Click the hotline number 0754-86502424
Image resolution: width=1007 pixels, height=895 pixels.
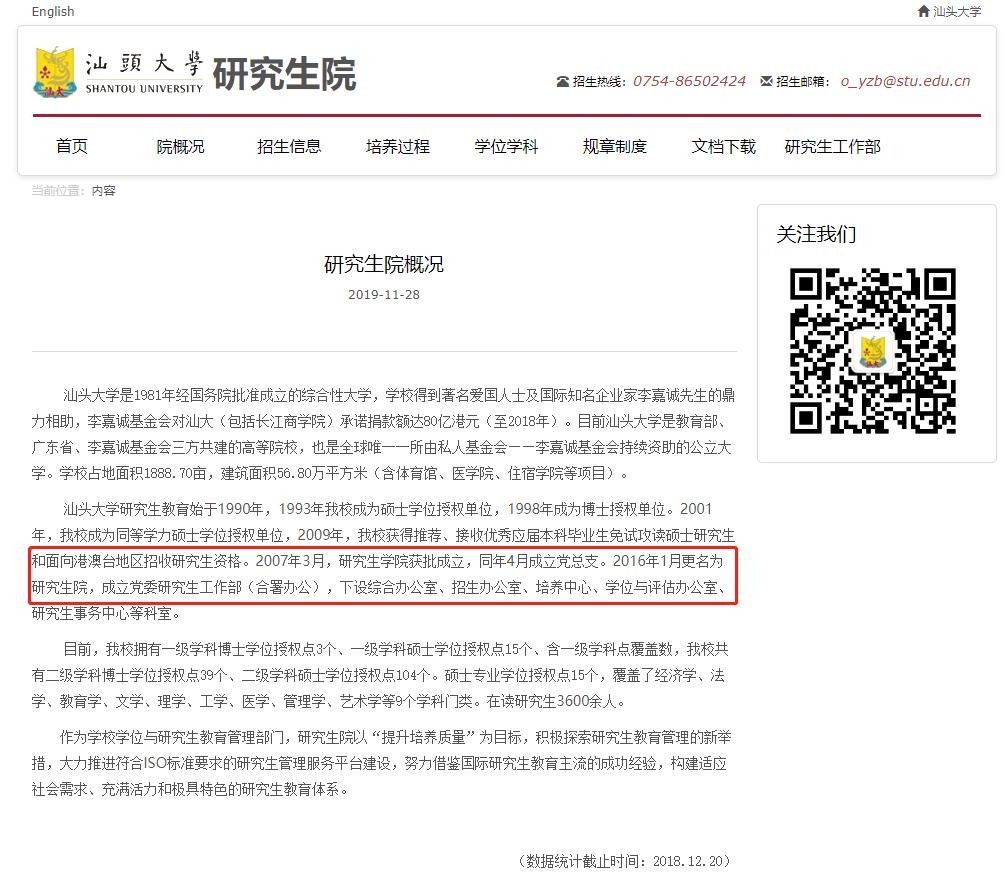pos(689,81)
